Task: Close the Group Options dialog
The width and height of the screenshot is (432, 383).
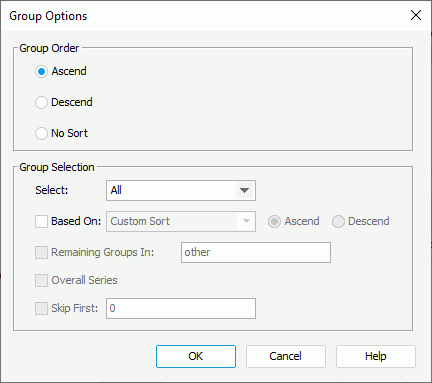Action: click(x=416, y=15)
